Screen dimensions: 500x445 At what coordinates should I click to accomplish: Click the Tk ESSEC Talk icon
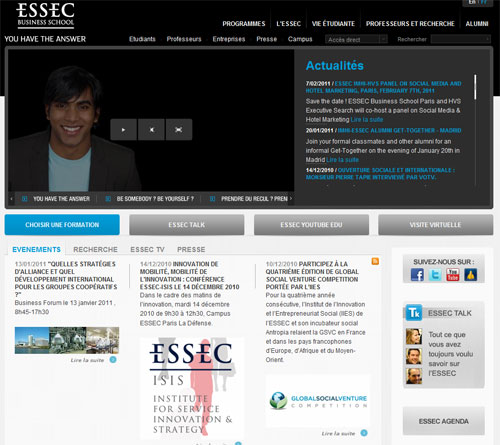(414, 313)
